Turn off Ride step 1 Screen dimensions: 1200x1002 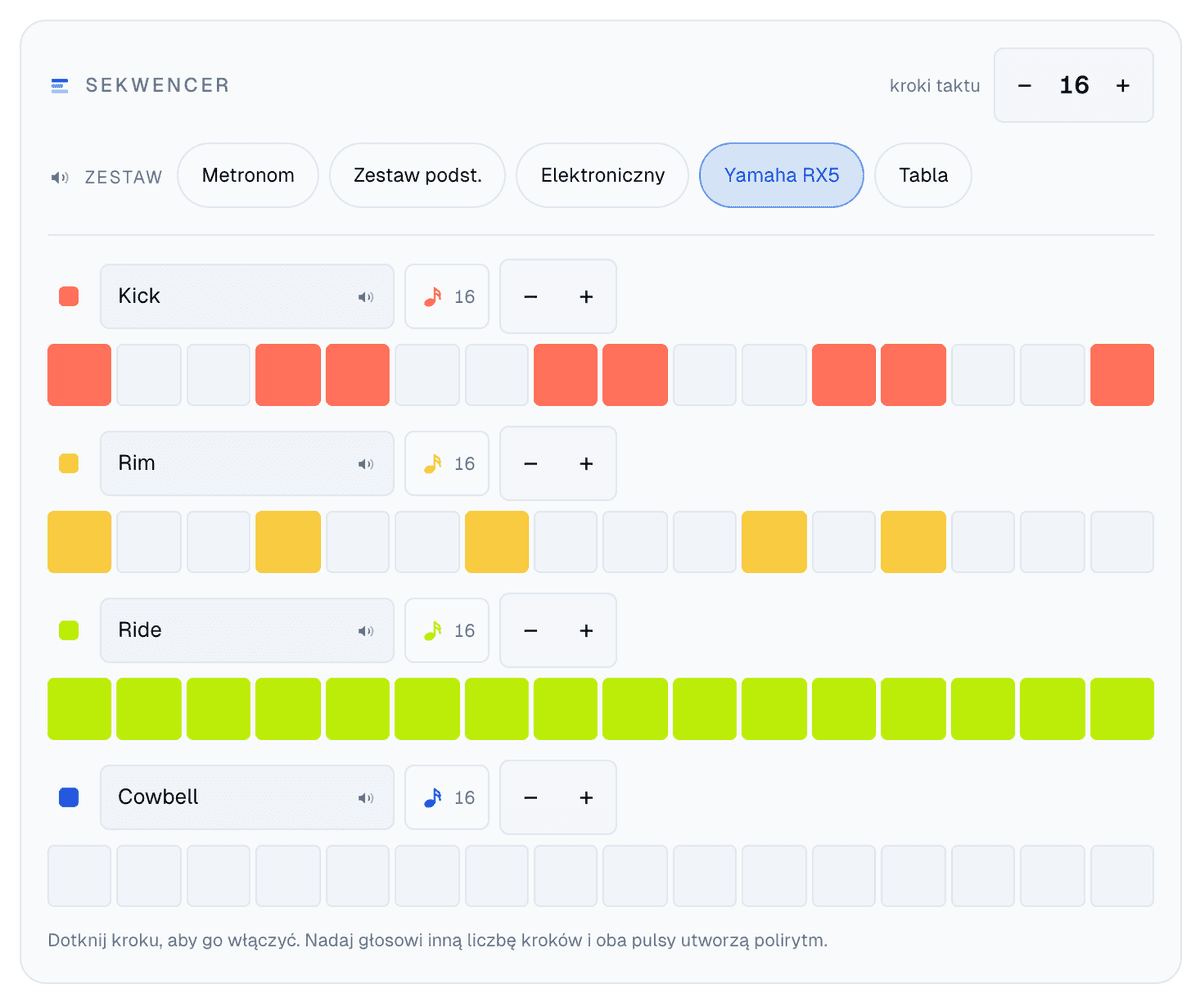(x=80, y=709)
